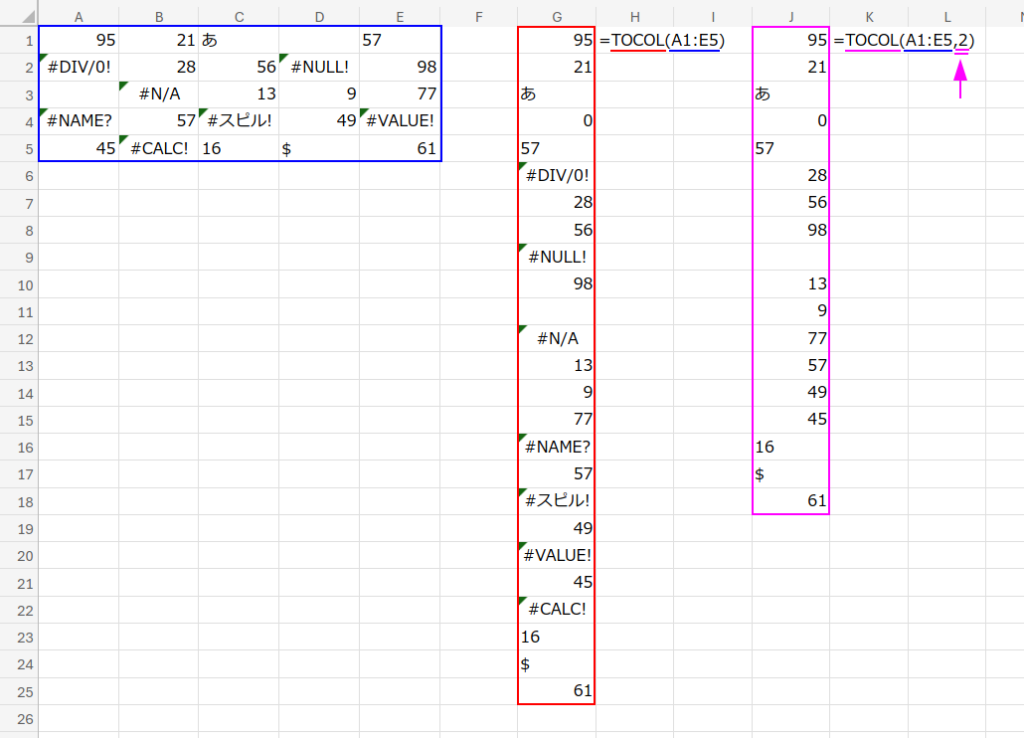Select cell G4 showing 0
Screen dimensions: 1024x738
click(x=556, y=122)
